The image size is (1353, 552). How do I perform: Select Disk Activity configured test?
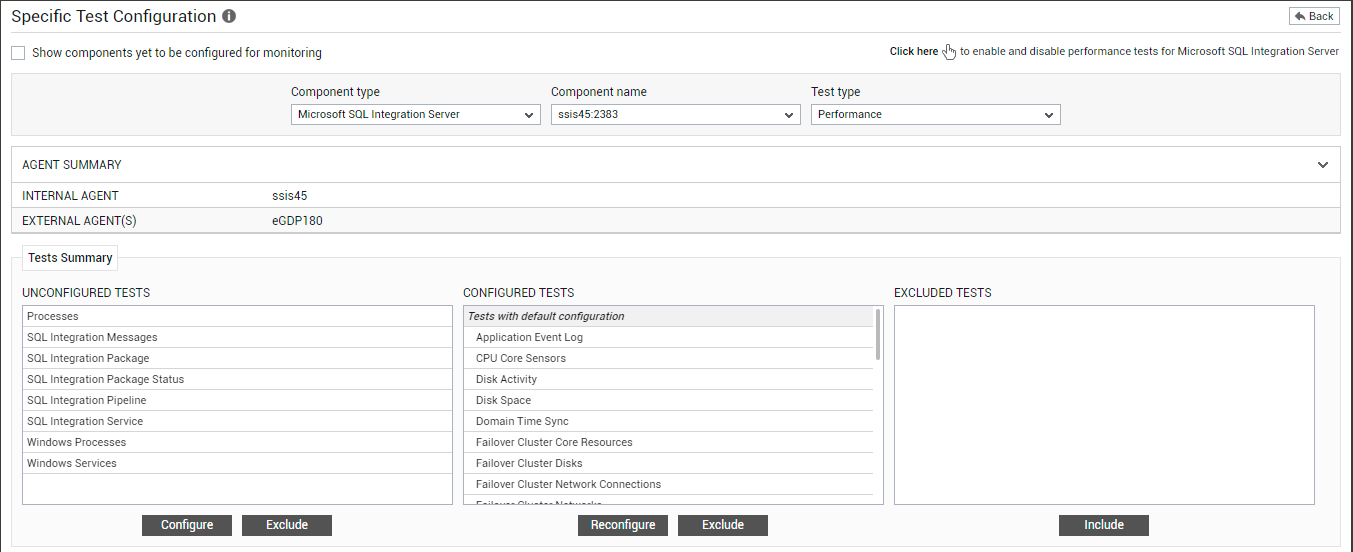click(x=669, y=379)
